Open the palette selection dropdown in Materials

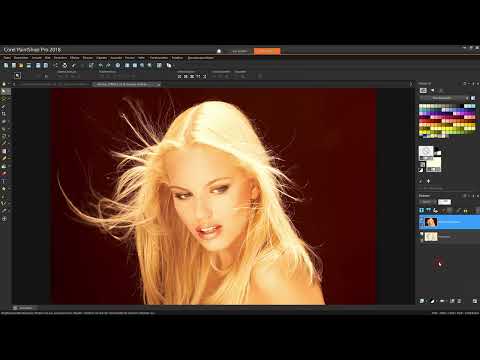(443, 98)
